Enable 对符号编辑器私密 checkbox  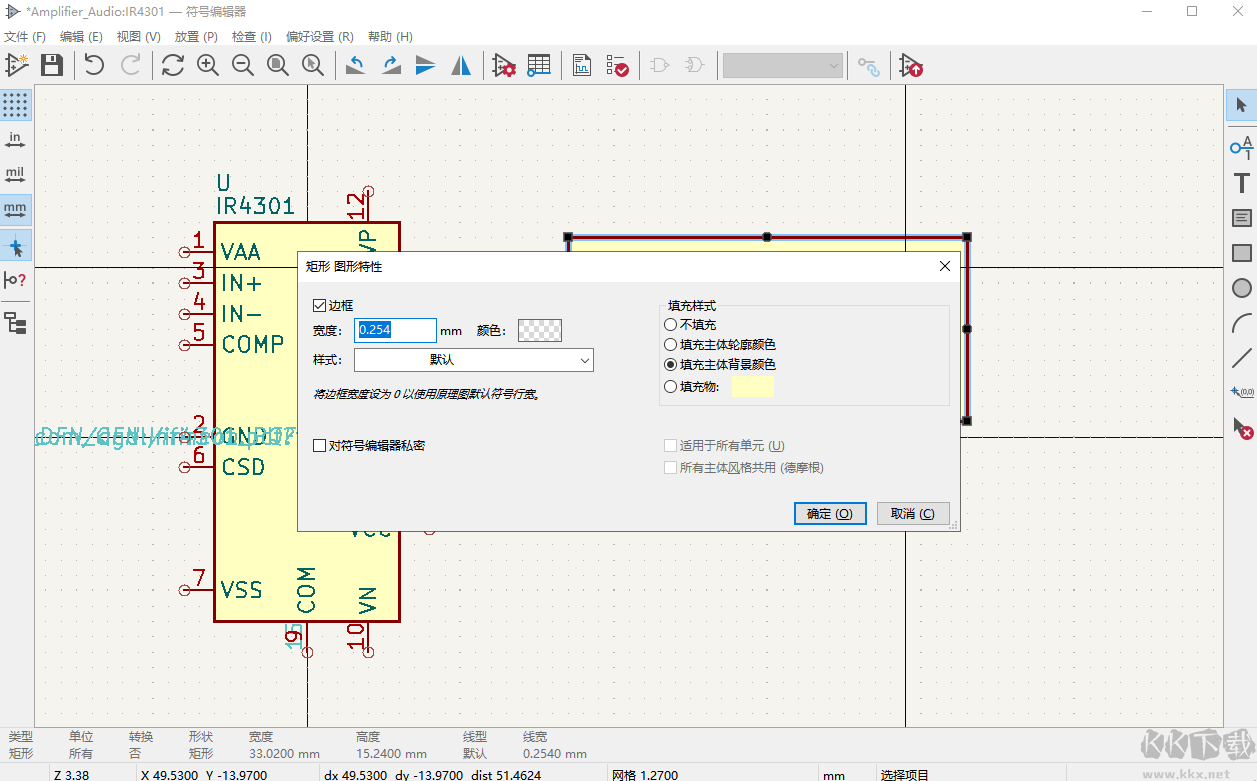[320, 446]
